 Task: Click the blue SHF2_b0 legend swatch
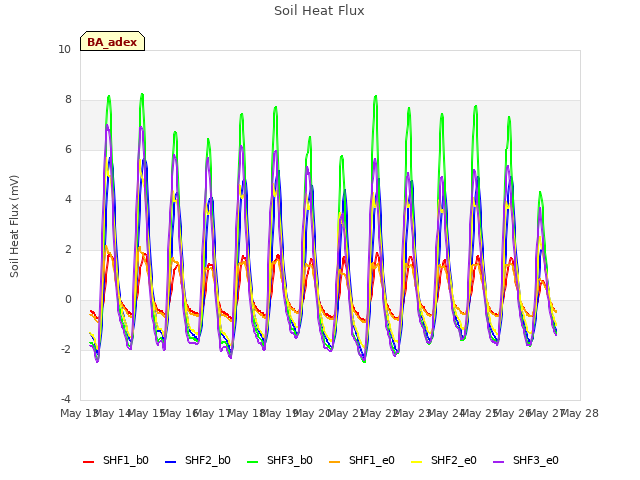point(171,462)
